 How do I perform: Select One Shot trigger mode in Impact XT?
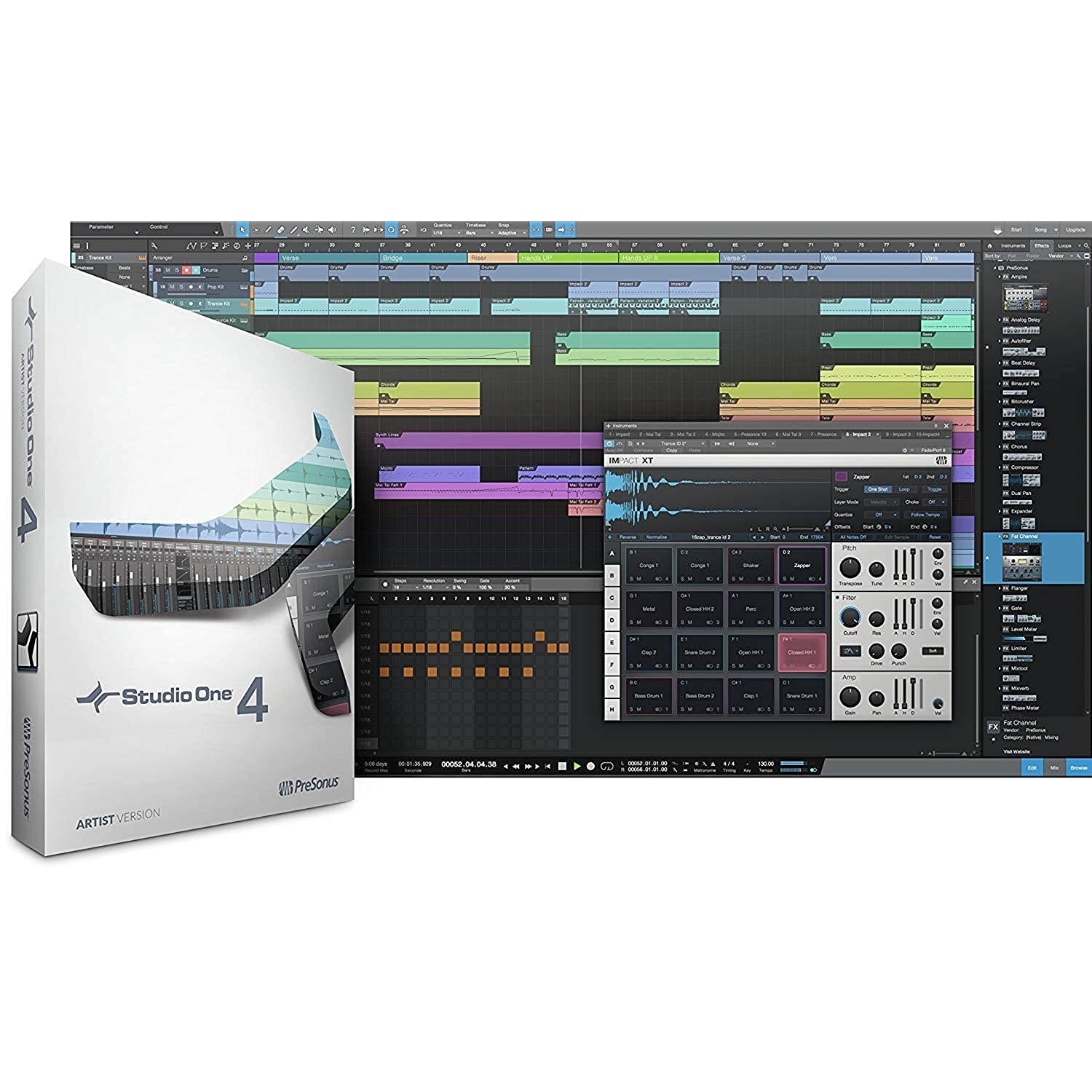pos(878,489)
